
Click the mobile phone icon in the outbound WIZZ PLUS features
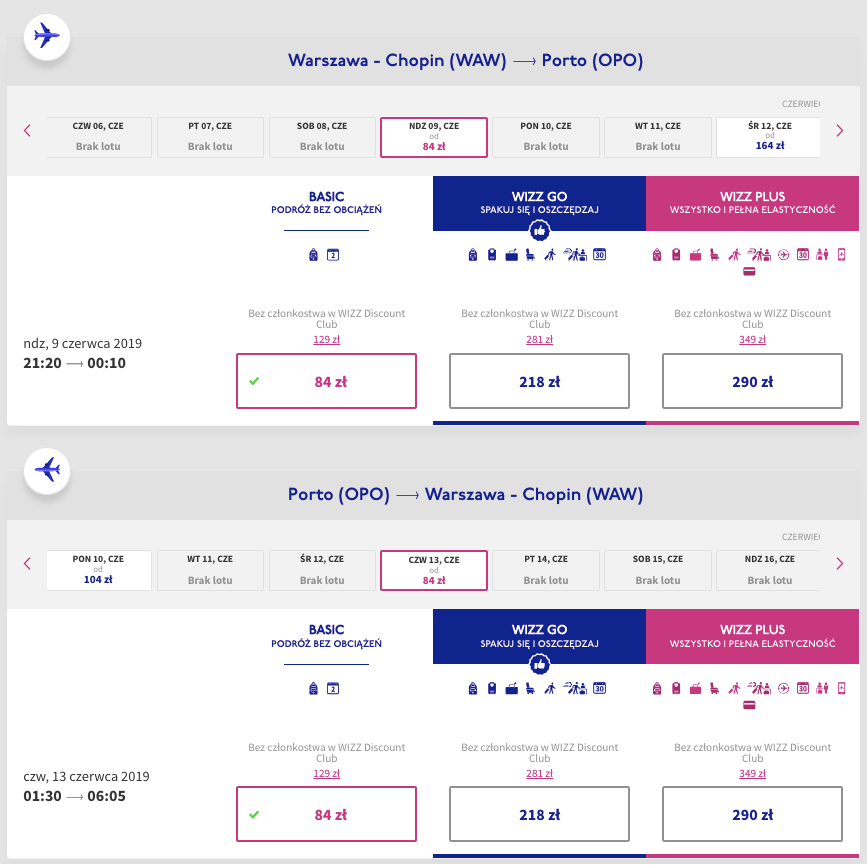tap(841, 255)
